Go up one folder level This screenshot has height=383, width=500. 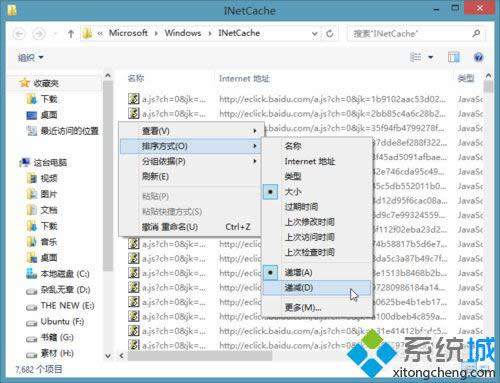[70, 34]
